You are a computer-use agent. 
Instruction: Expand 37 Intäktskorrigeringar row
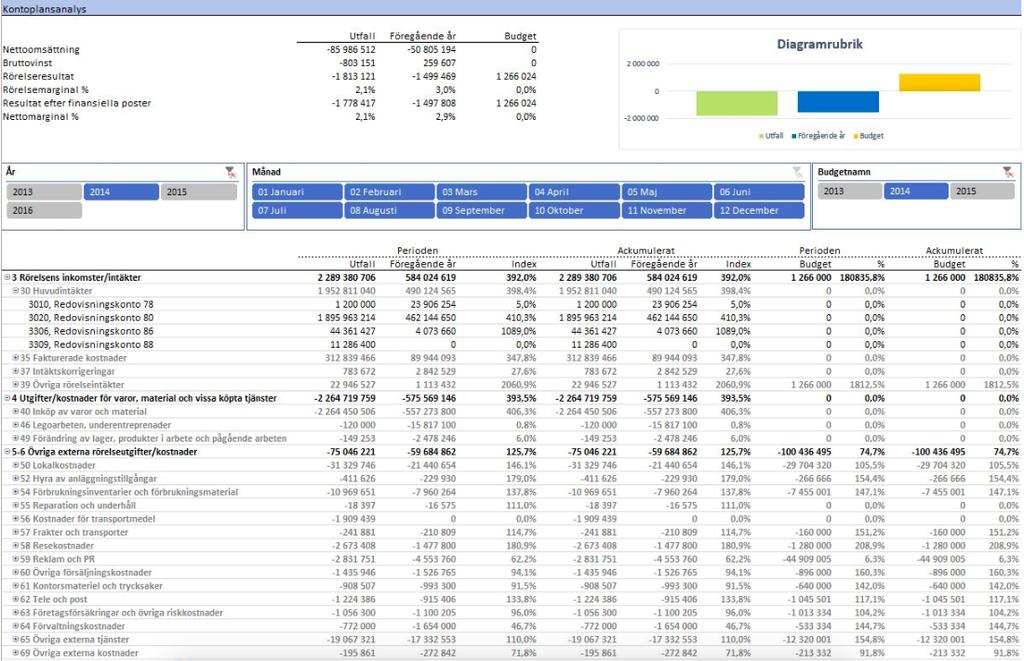pyautogui.click(x=16, y=371)
